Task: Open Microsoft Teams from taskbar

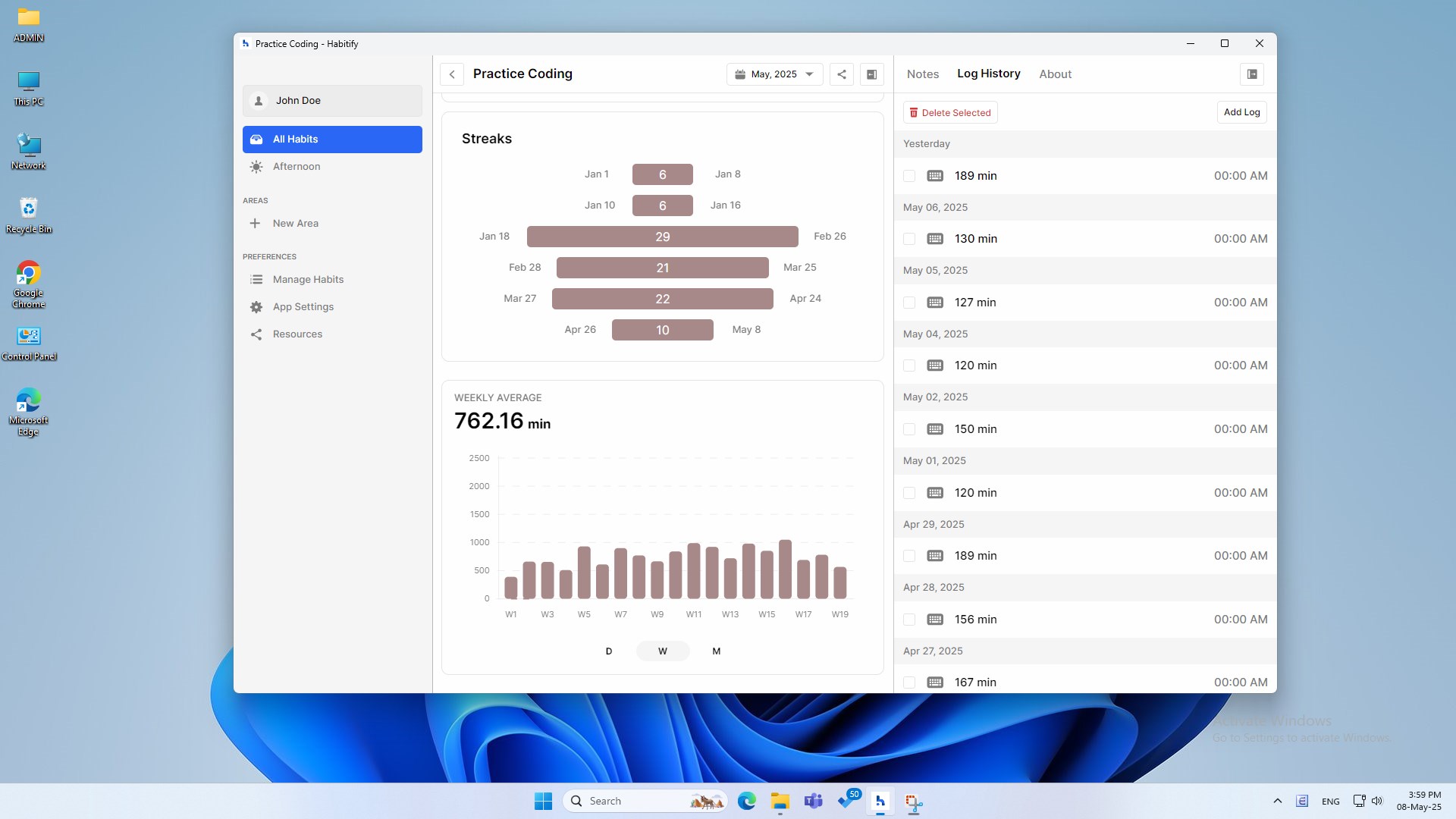Action: coord(814,801)
